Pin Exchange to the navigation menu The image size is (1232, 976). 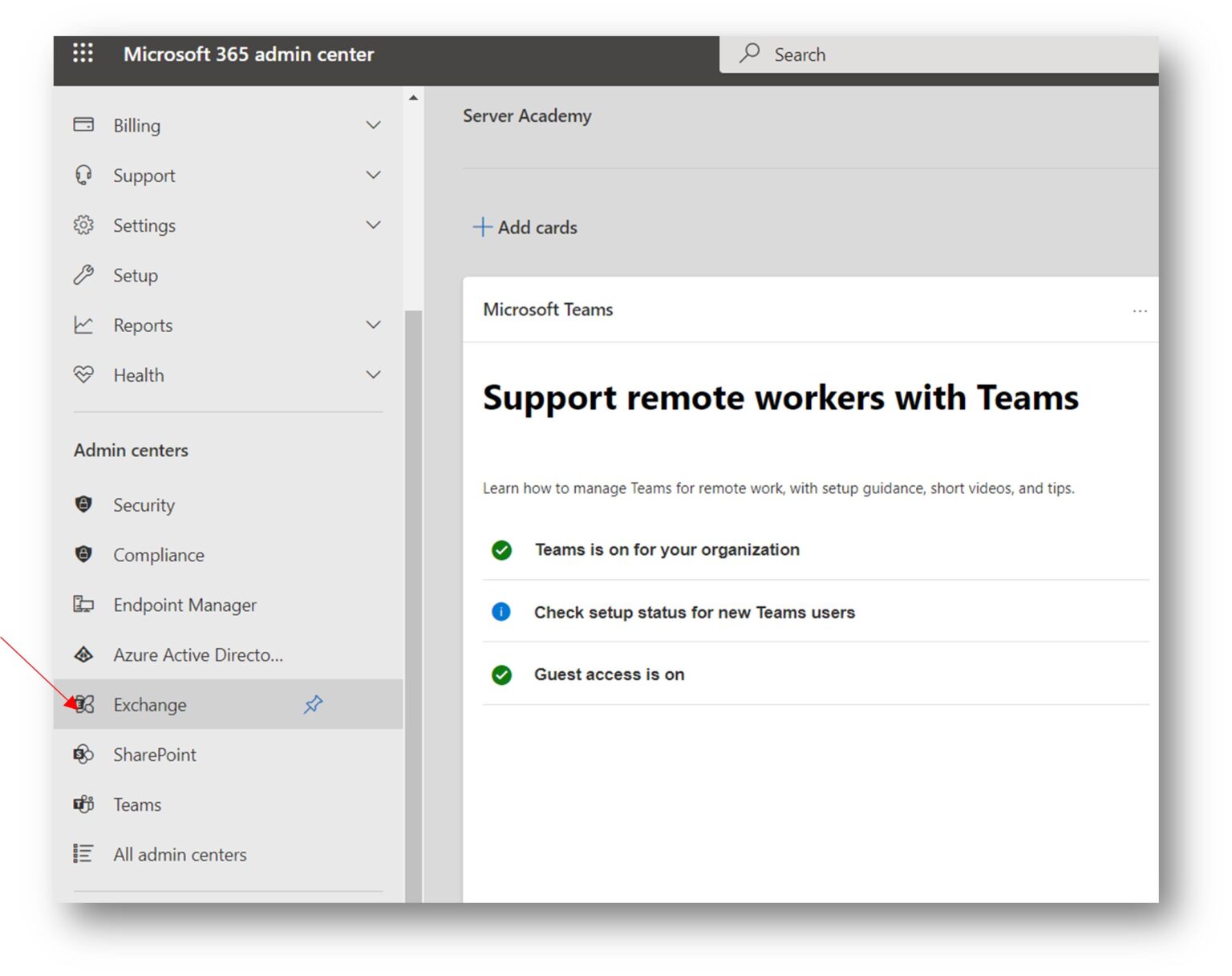[x=313, y=704]
